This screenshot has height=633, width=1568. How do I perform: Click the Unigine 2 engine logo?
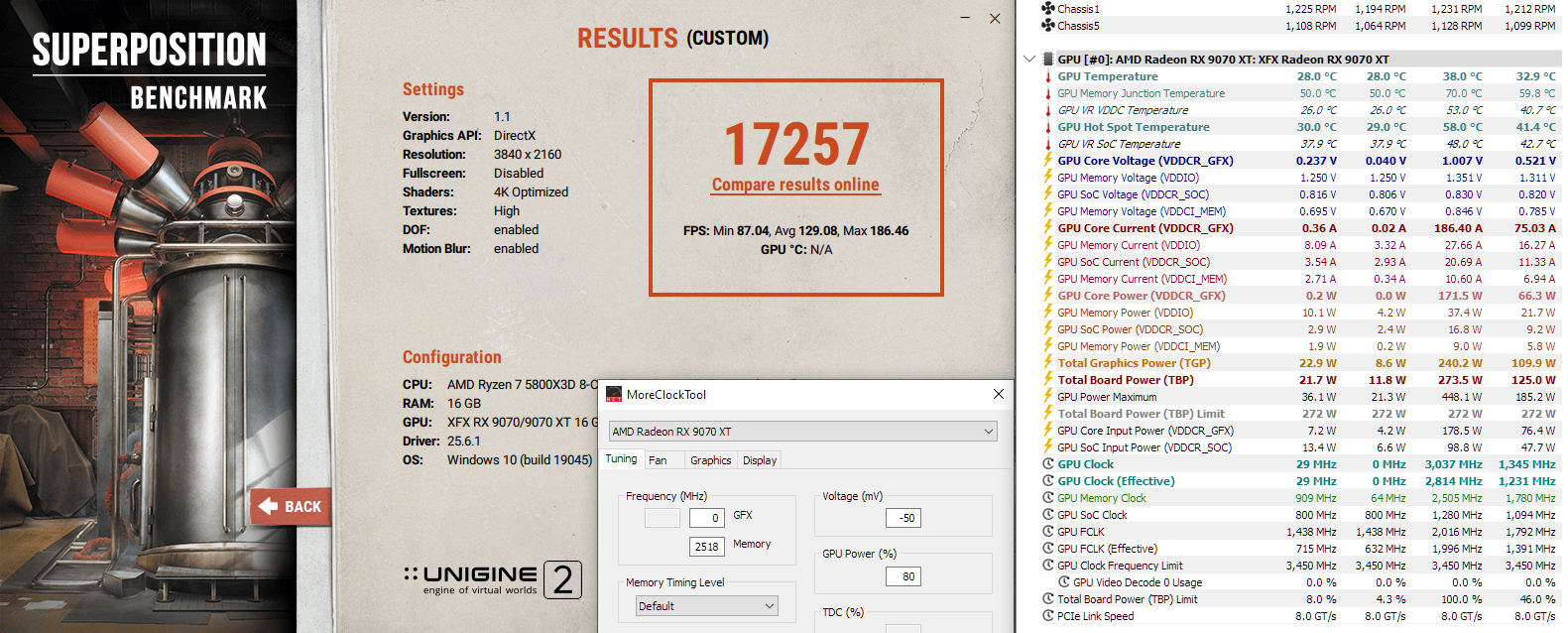(493, 579)
